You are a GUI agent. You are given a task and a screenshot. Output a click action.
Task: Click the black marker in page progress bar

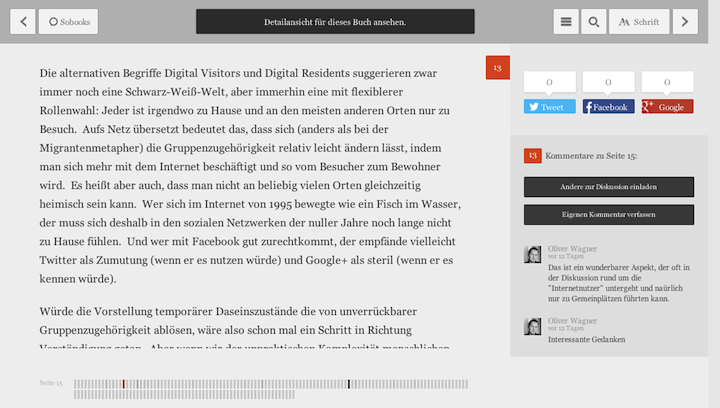point(349,384)
